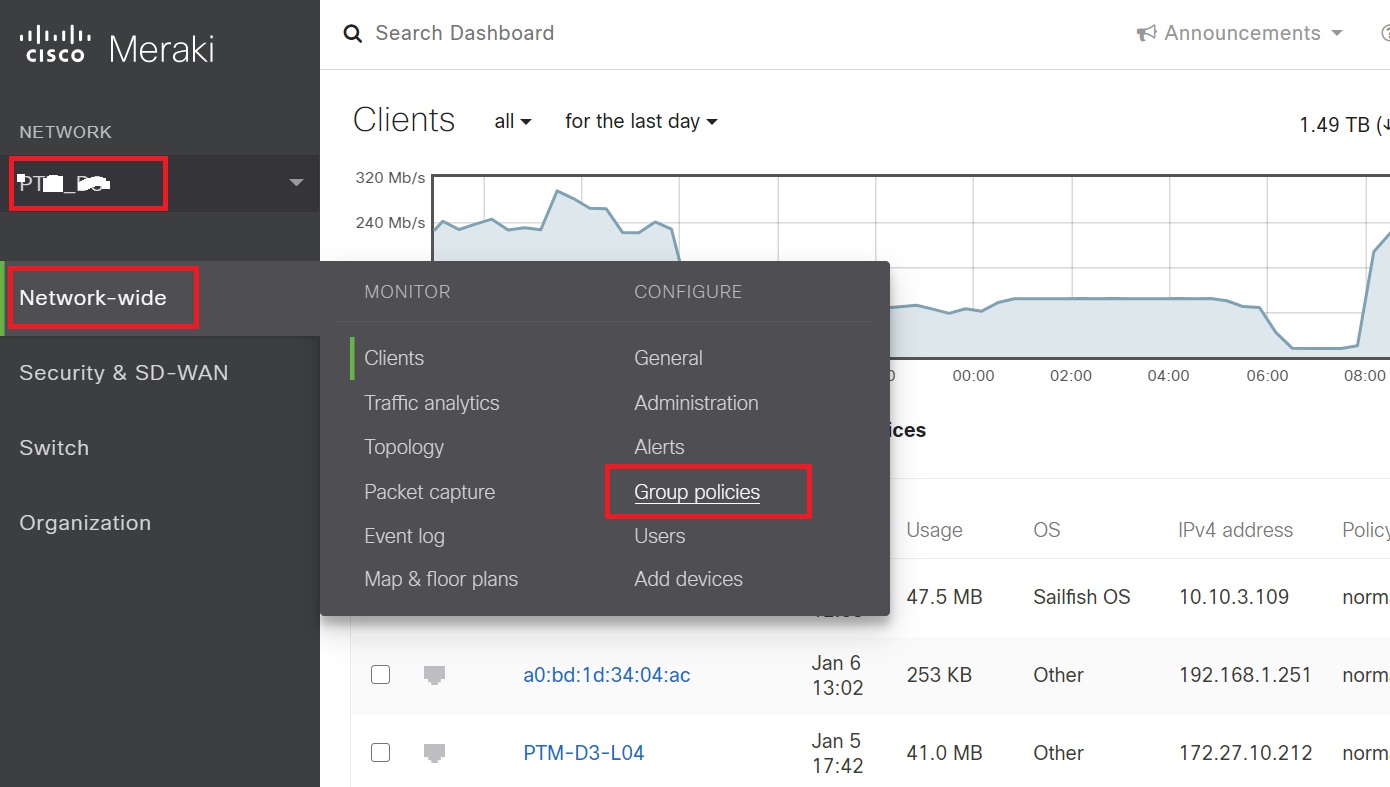This screenshot has height=787, width=1390.
Task: Open client PTM-D3-L04 link
Action: pos(584,753)
